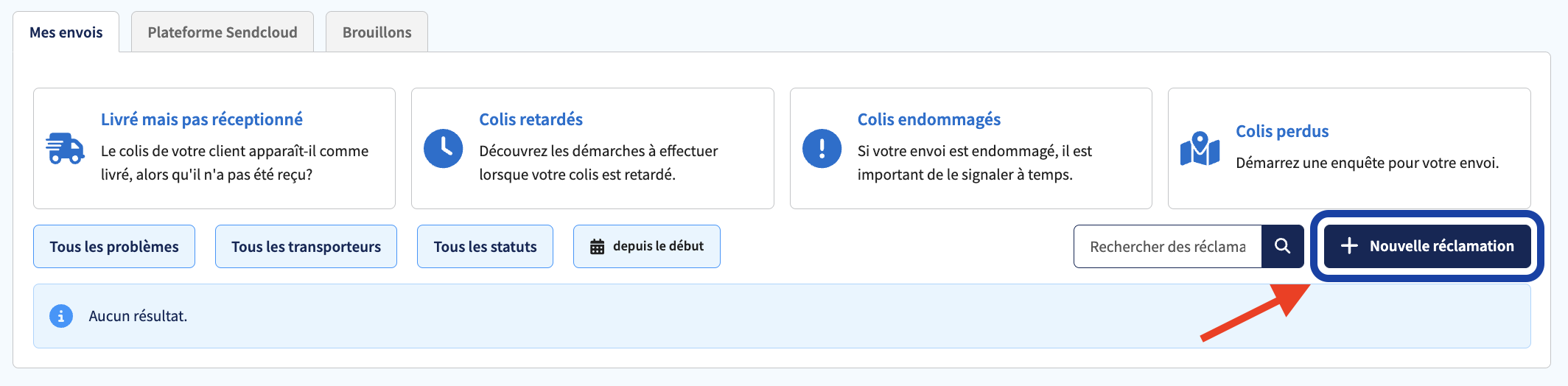1568x386 pixels.
Task: Click the delivery truck icon
Action: (66, 149)
